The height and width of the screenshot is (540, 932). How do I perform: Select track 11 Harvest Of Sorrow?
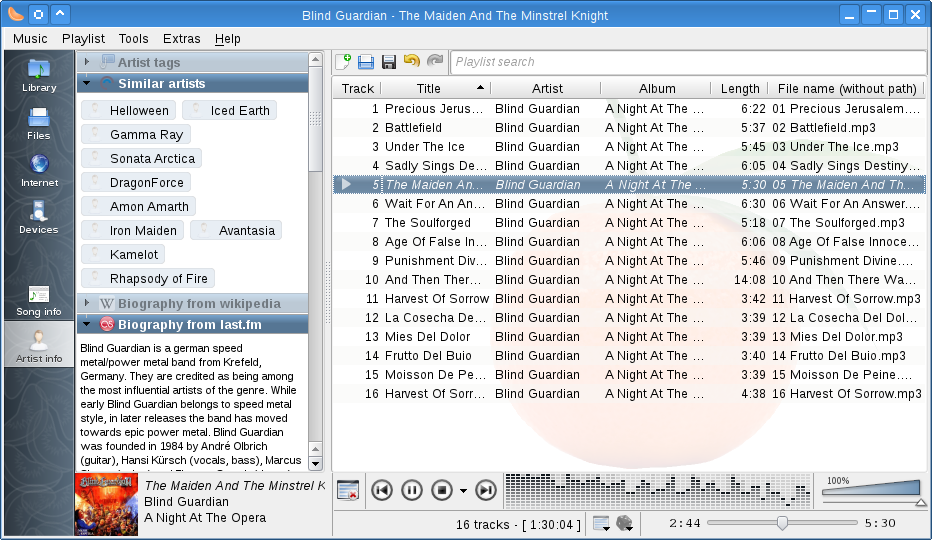coord(629,299)
